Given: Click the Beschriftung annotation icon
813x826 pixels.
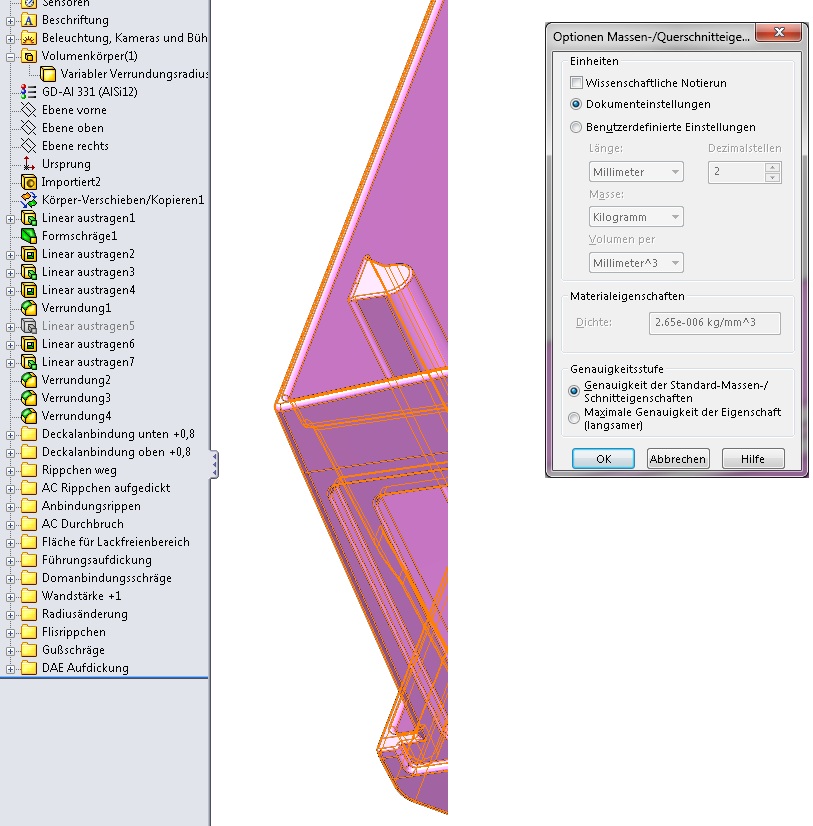Looking at the screenshot, I should 29,21.
